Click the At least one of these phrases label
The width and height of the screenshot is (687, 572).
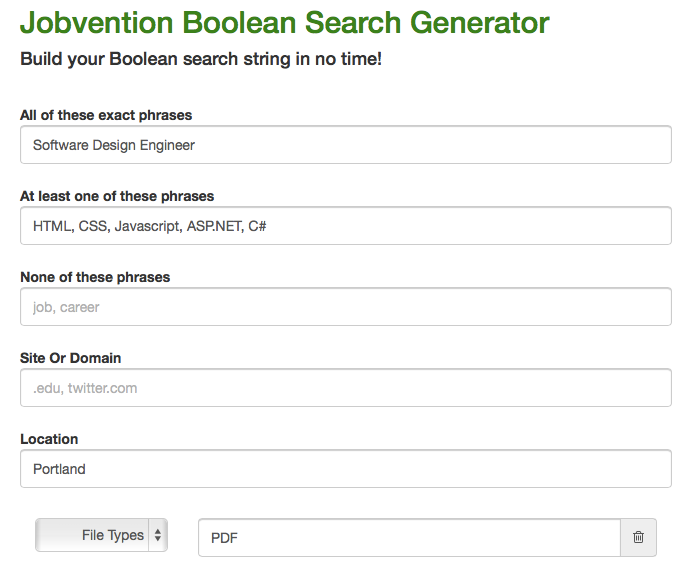(117, 196)
